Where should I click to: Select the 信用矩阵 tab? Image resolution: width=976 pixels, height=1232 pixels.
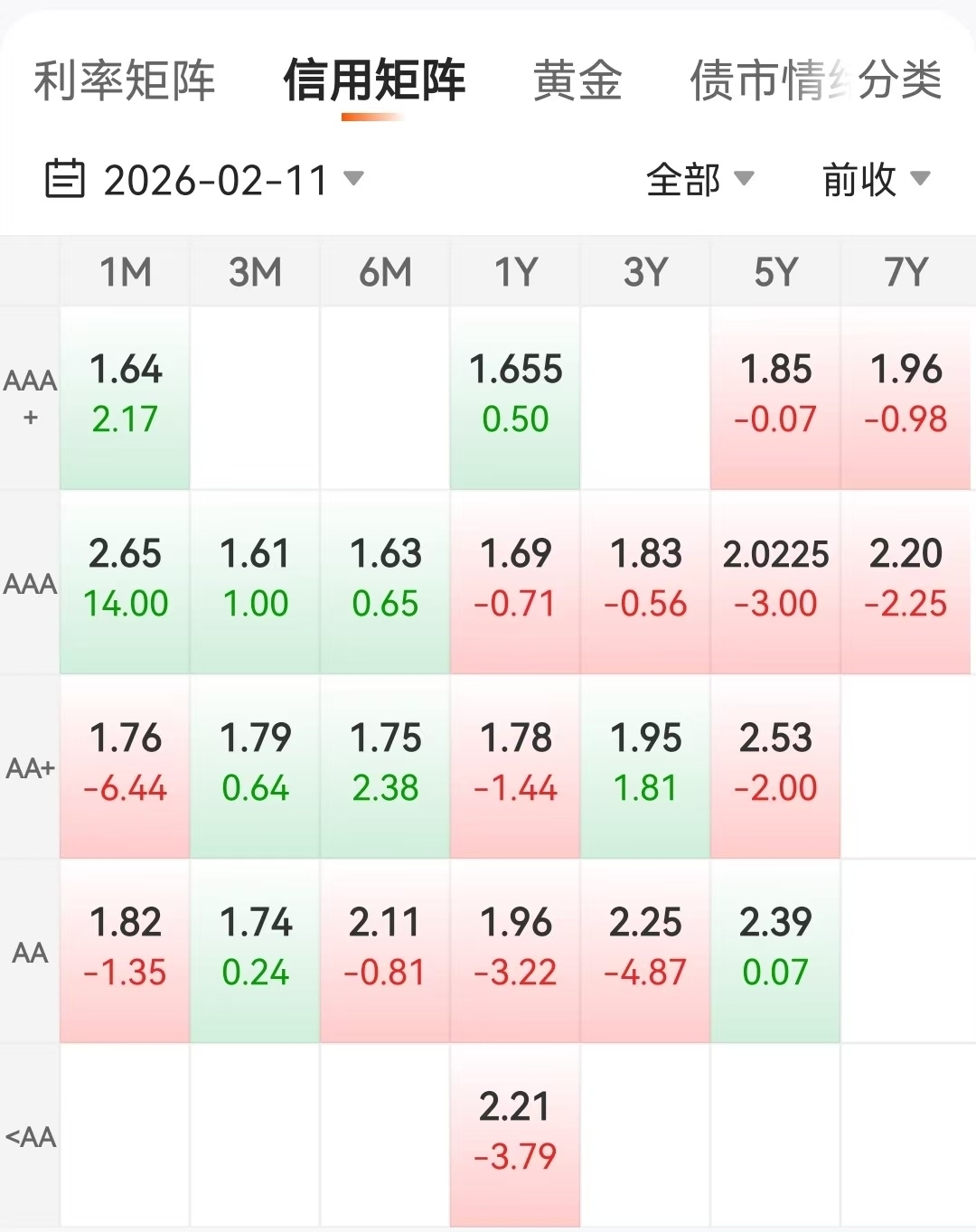point(374,80)
